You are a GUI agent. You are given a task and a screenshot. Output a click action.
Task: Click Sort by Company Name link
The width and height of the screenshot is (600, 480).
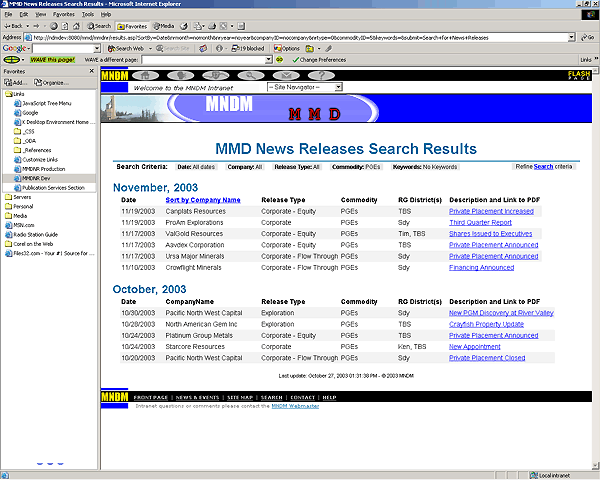[203, 200]
